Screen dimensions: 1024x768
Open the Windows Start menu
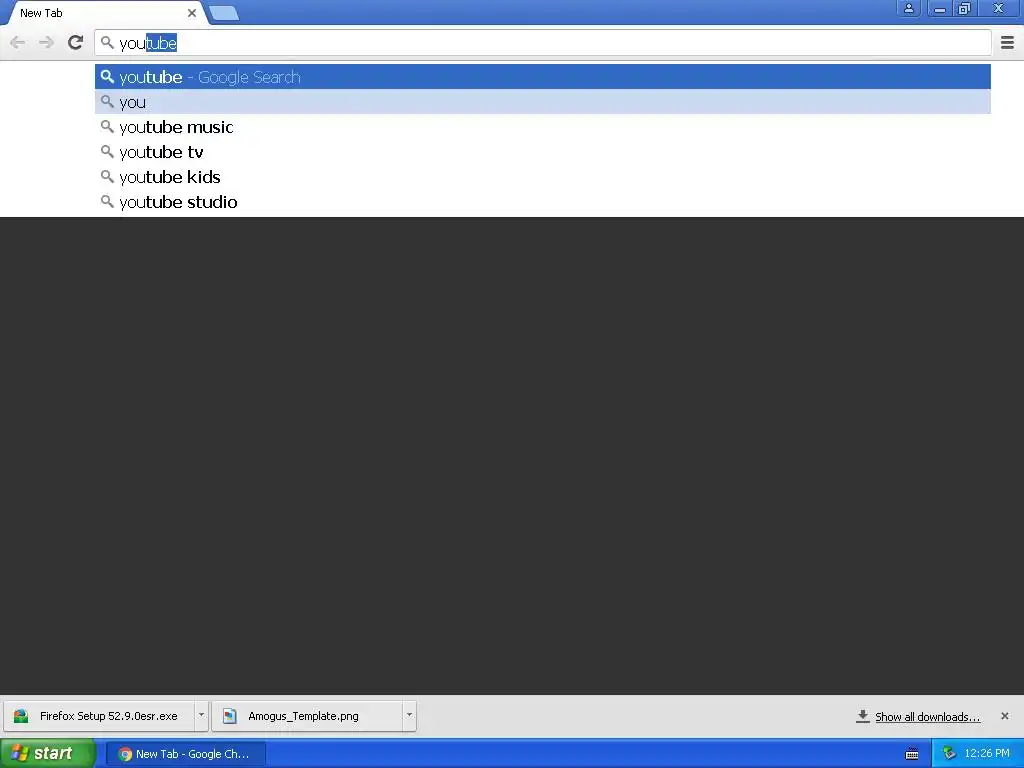coord(48,754)
